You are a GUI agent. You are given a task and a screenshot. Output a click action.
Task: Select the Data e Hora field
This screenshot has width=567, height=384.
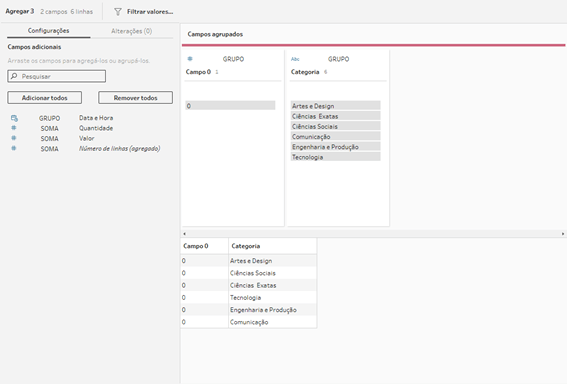tap(96, 118)
